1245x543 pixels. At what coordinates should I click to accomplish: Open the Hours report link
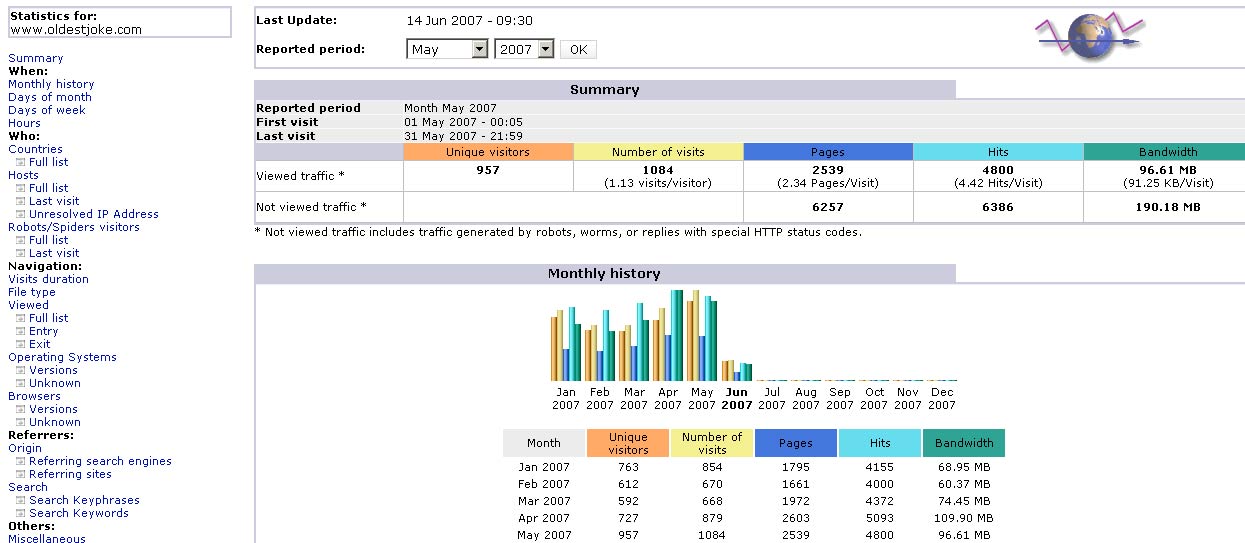pyautogui.click(x=25, y=123)
